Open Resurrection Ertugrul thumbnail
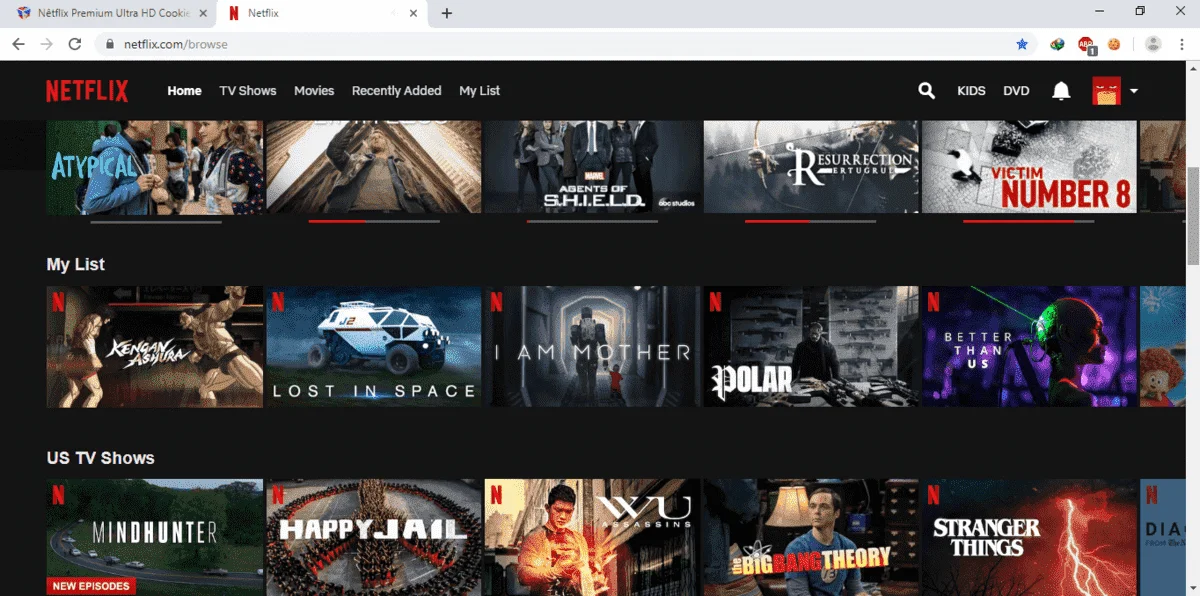Screen dimensions: 1200x596 point(811,167)
